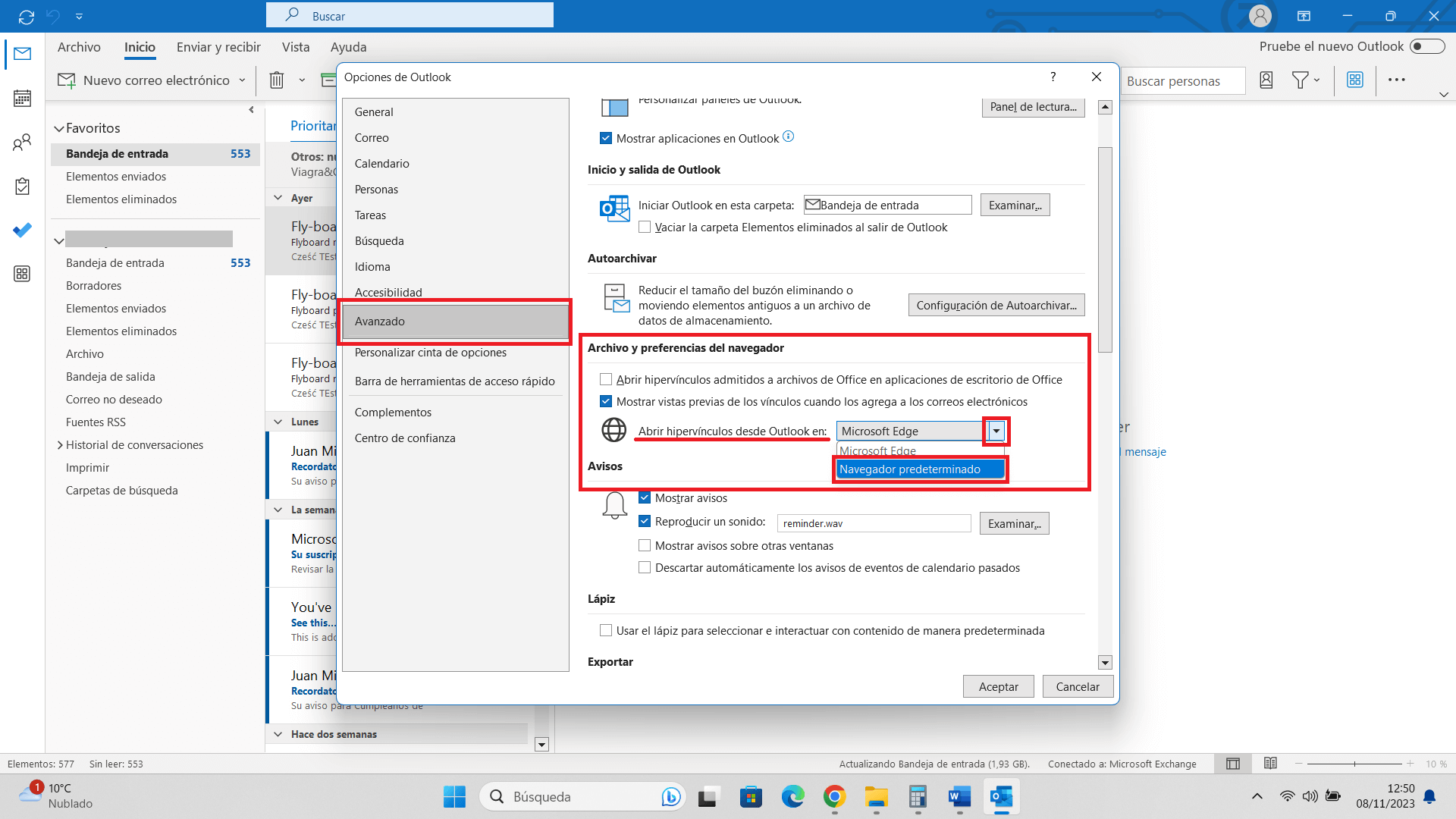The image size is (1456, 819).
Task: Expand Historial de conversaciones folder
Action: coord(60,445)
